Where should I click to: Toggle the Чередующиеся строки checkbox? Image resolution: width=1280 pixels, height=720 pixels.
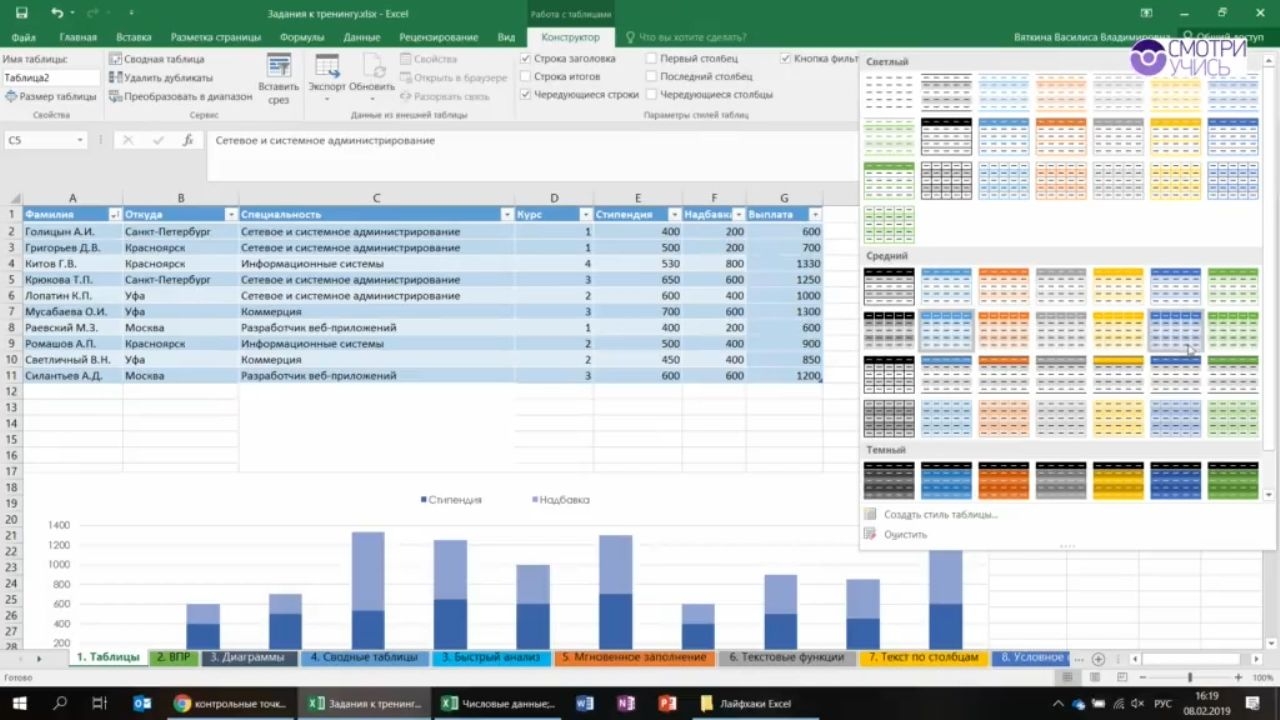(526, 94)
